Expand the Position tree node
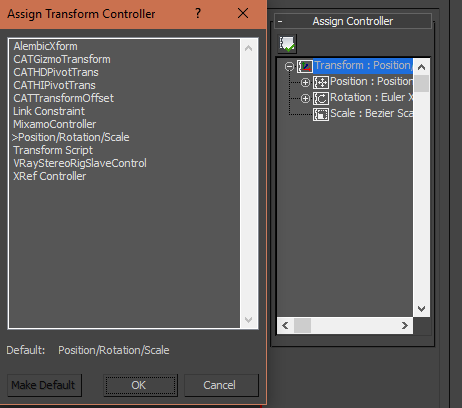 tap(305, 82)
